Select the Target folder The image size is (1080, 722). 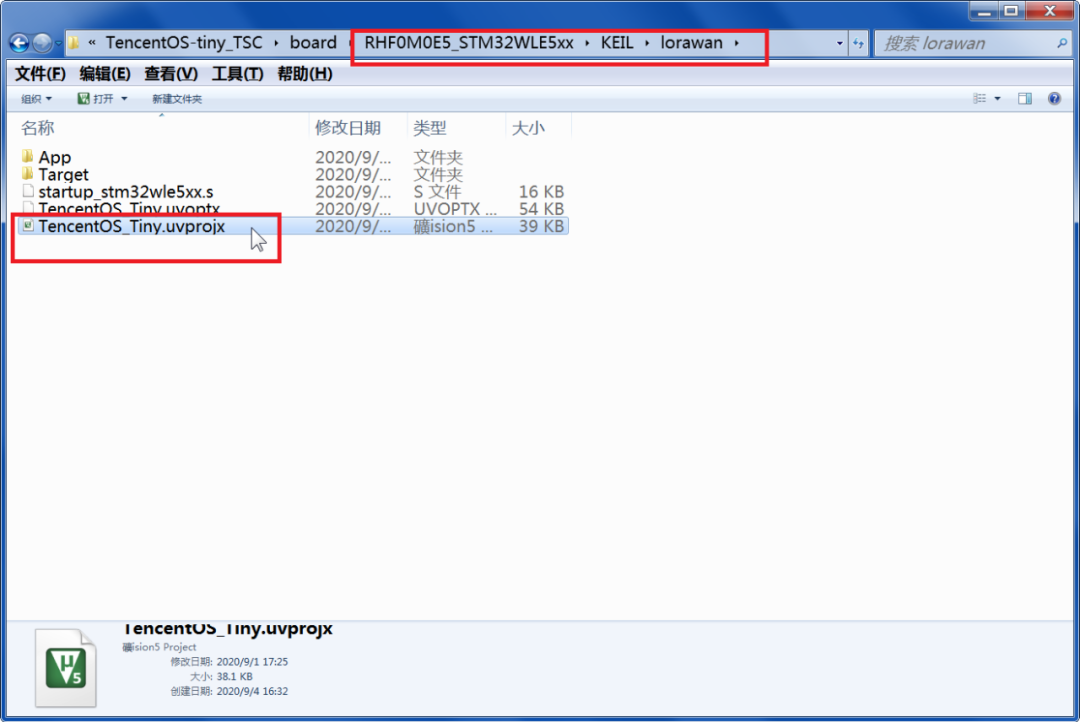63,174
